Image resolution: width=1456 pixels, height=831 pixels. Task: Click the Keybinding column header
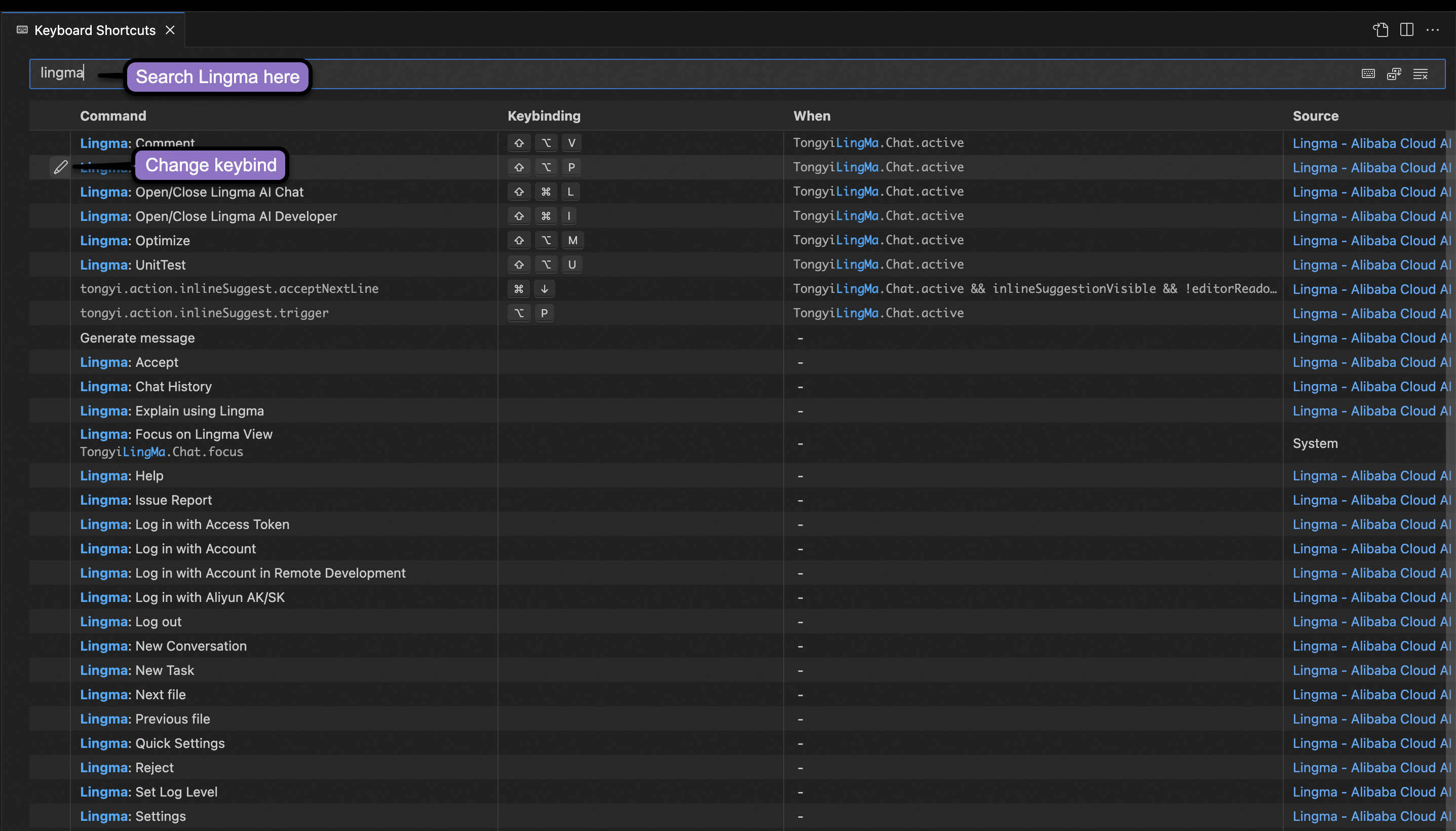click(x=544, y=116)
